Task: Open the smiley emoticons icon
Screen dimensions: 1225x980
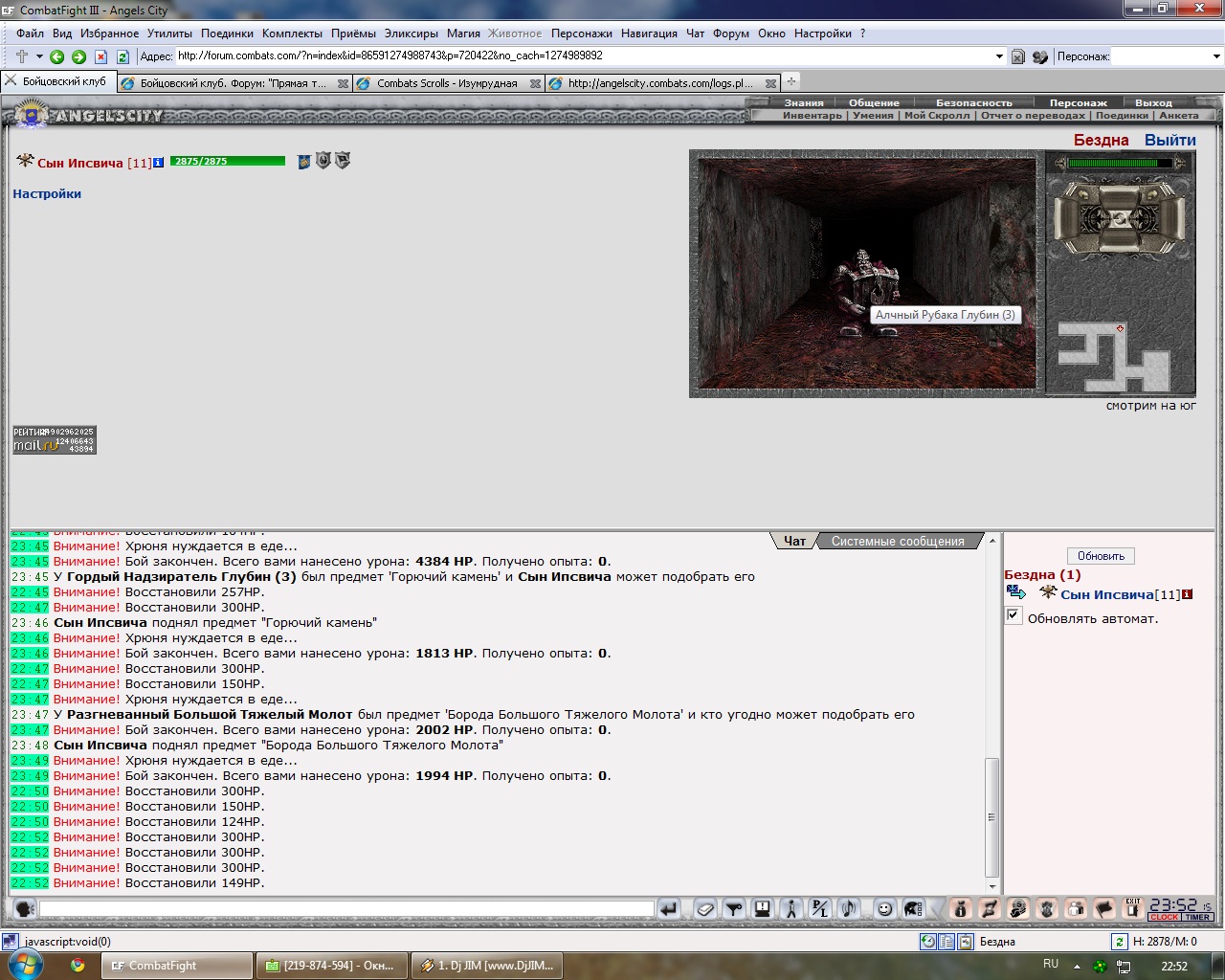Action: [x=885, y=908]
